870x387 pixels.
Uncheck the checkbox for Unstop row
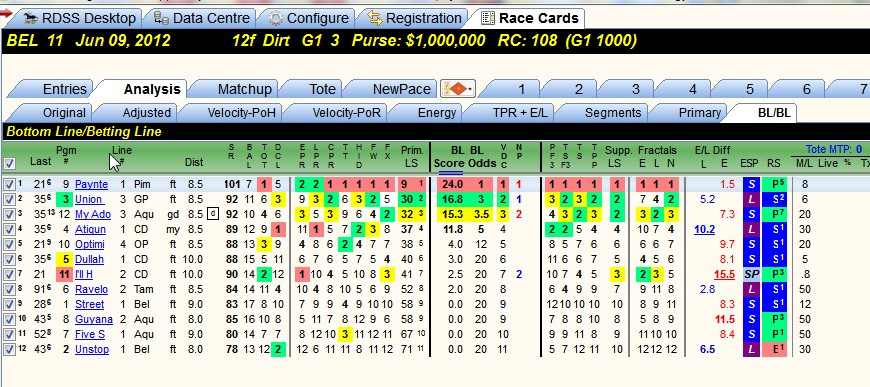tap(9, 350)
